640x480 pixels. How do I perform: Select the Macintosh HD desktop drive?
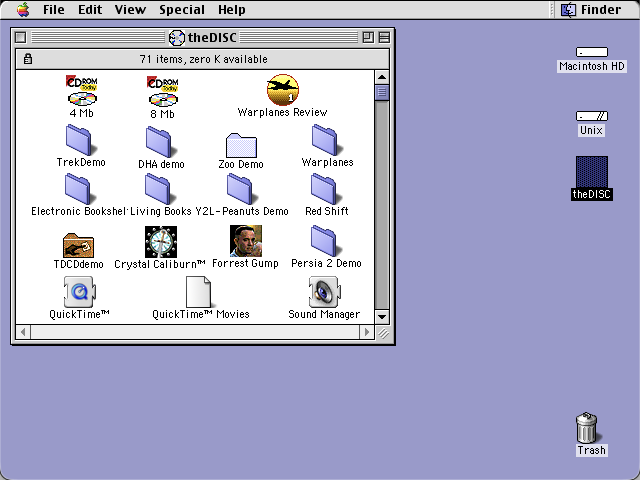pos(592,52)
